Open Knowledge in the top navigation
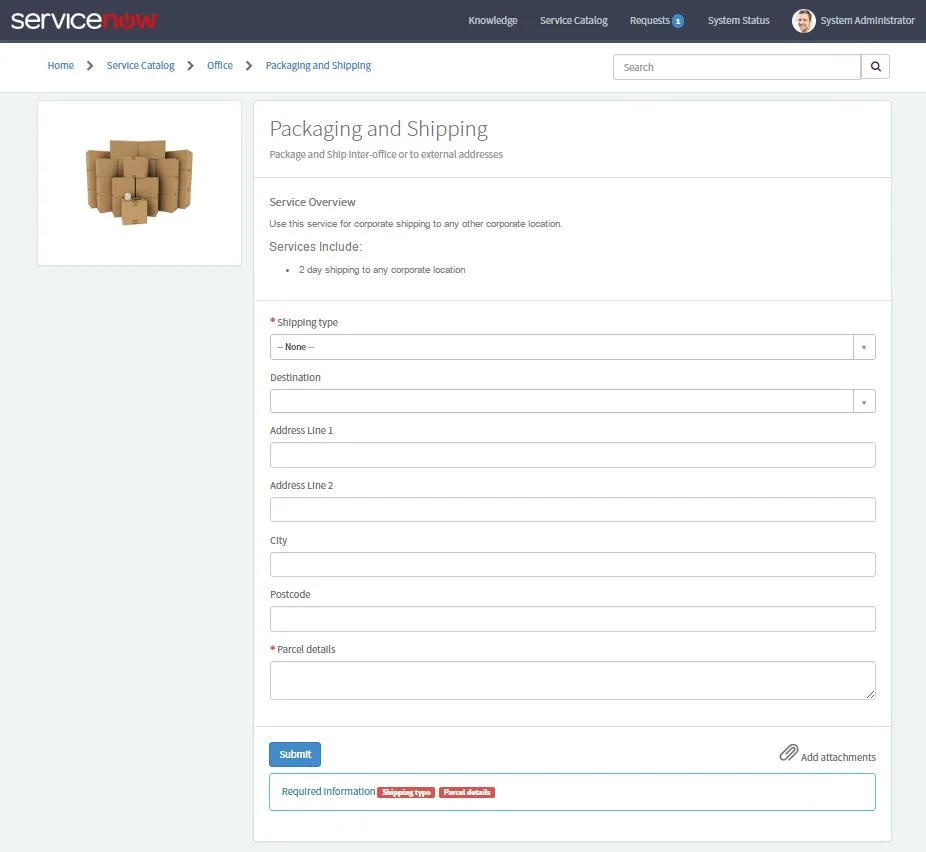Viewport: 926px width, 852px height. 492,20
